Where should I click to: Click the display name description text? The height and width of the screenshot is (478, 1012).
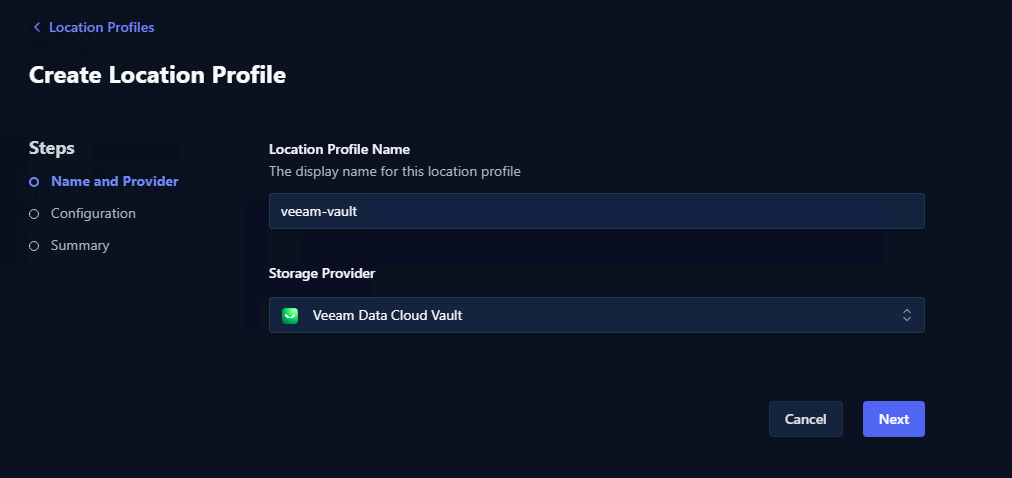[394, 171]
